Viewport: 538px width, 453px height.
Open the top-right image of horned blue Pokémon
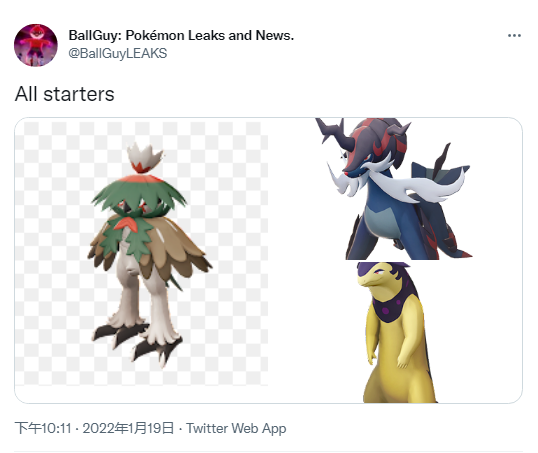395,188
